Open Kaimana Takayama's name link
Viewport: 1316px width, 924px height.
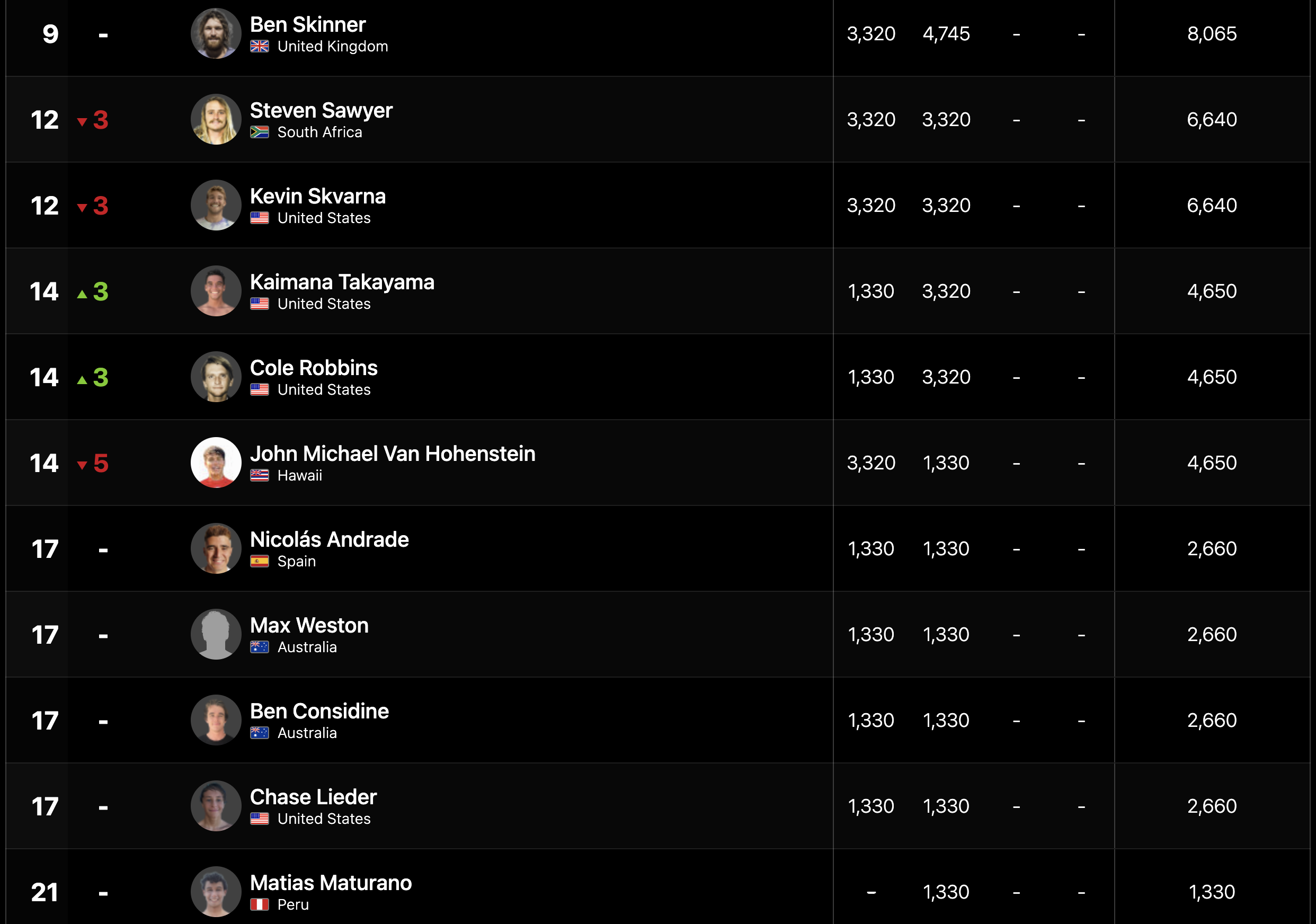[342, 282]
